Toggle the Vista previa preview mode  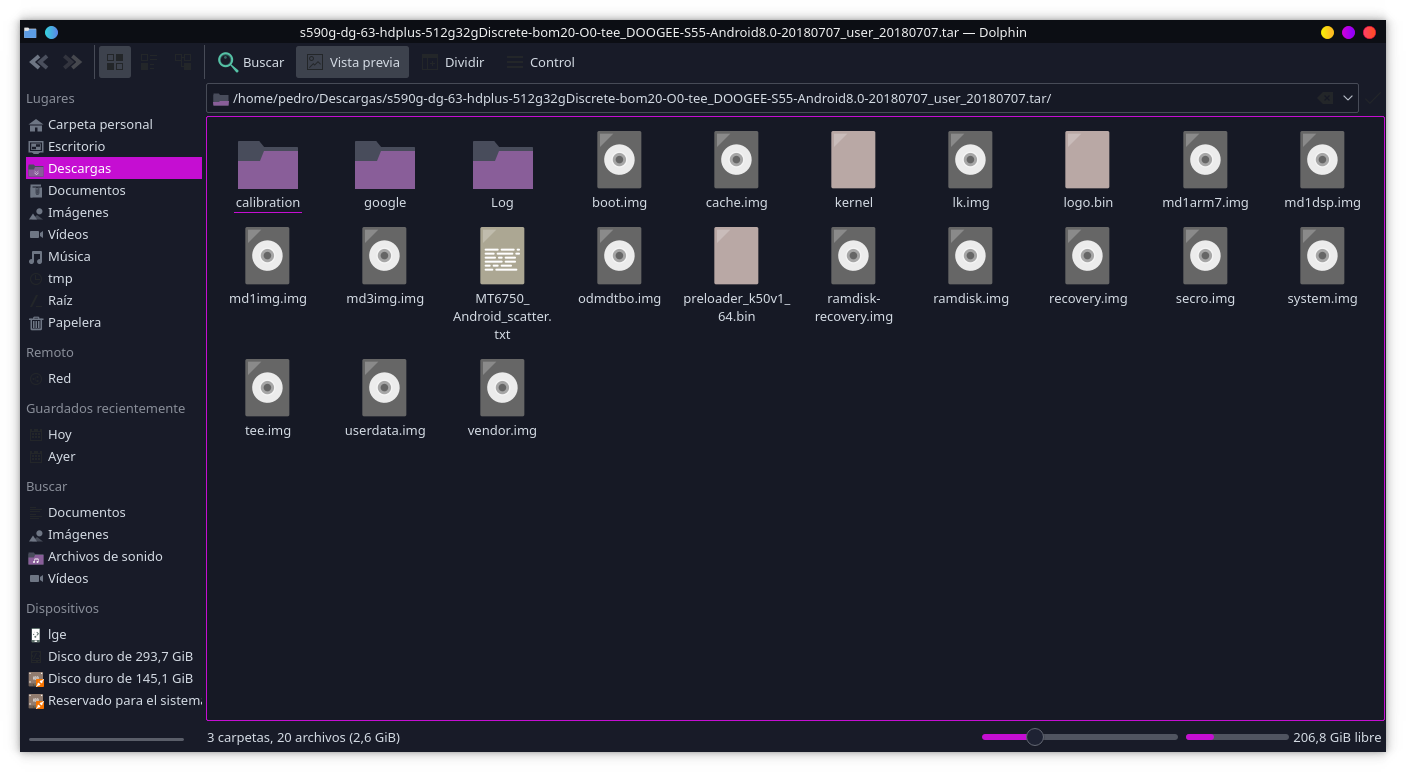(353, 62)
